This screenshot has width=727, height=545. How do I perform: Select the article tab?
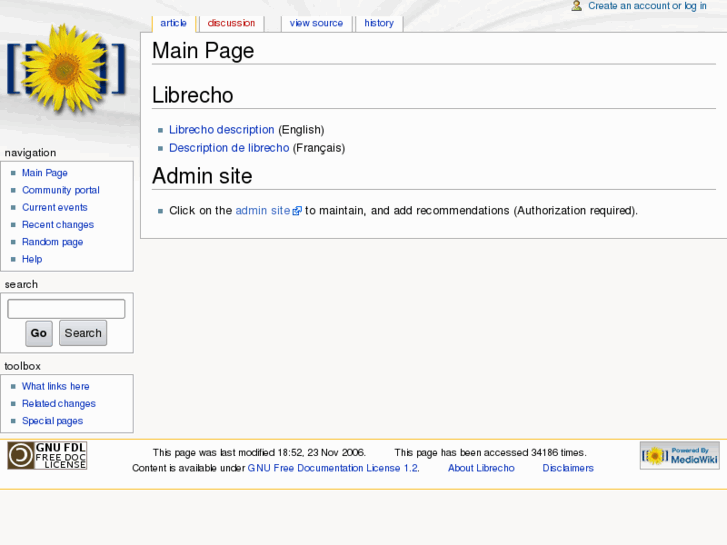tap(173, 23)
